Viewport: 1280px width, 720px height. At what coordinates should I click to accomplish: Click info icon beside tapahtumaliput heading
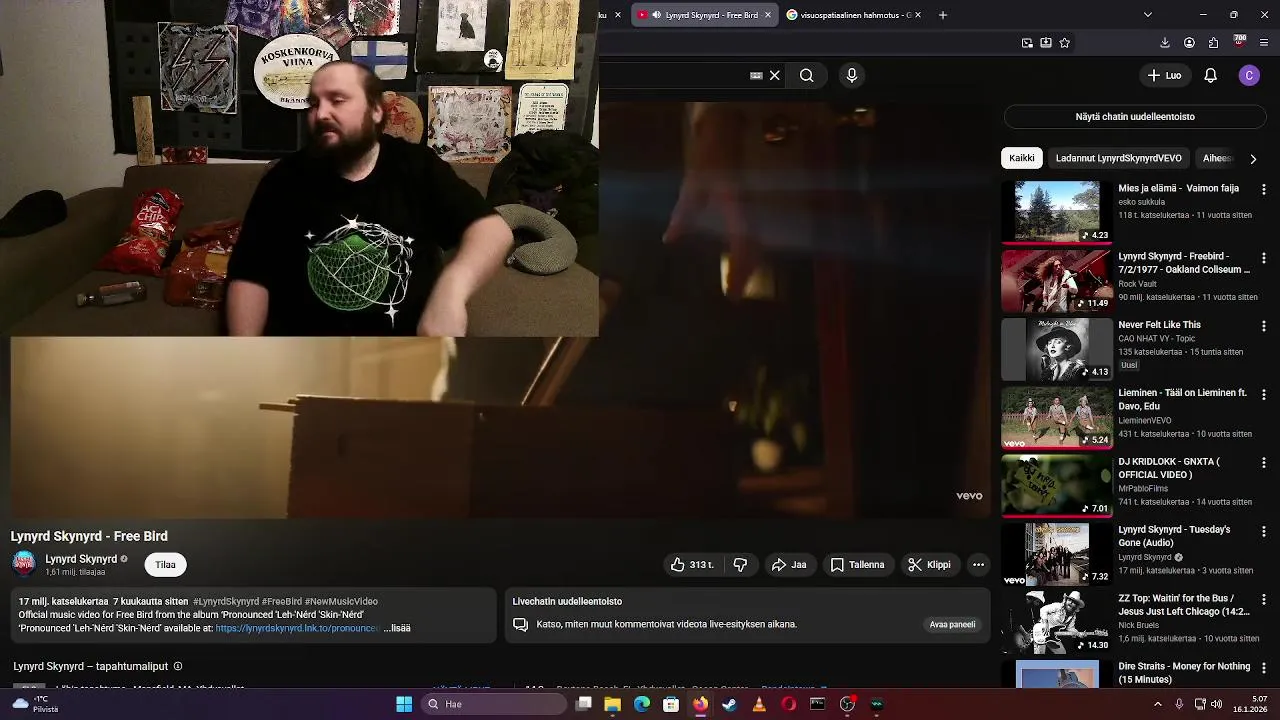tap(178, 666)
